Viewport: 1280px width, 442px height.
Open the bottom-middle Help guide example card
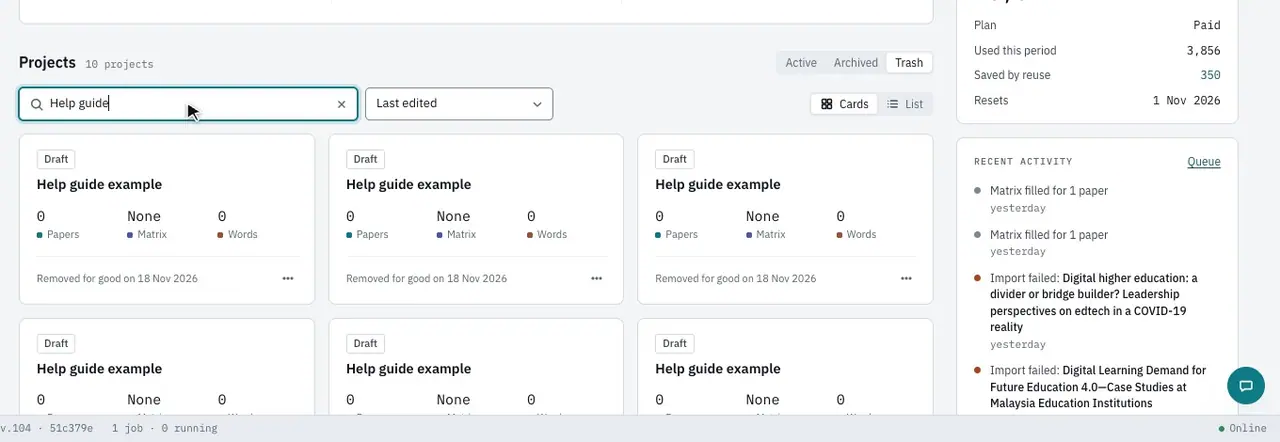coord(476,367)
